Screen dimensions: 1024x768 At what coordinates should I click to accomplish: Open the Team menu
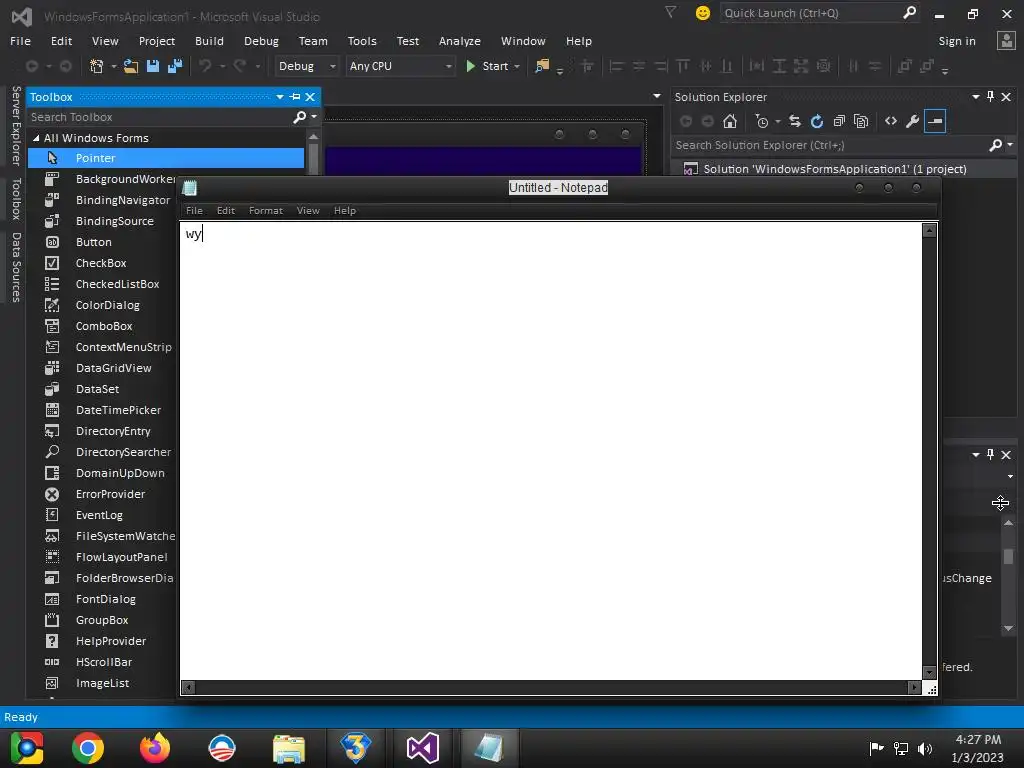(x=313, y=41)
